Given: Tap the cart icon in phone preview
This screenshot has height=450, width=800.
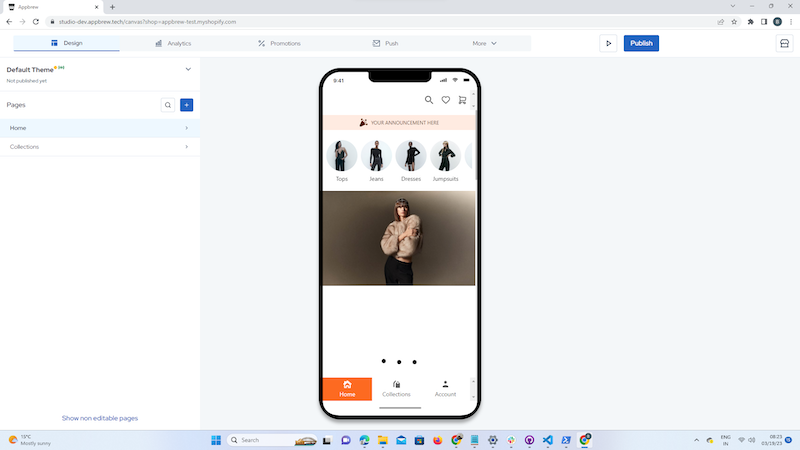Looking at the screenshot, I should 462,100.
